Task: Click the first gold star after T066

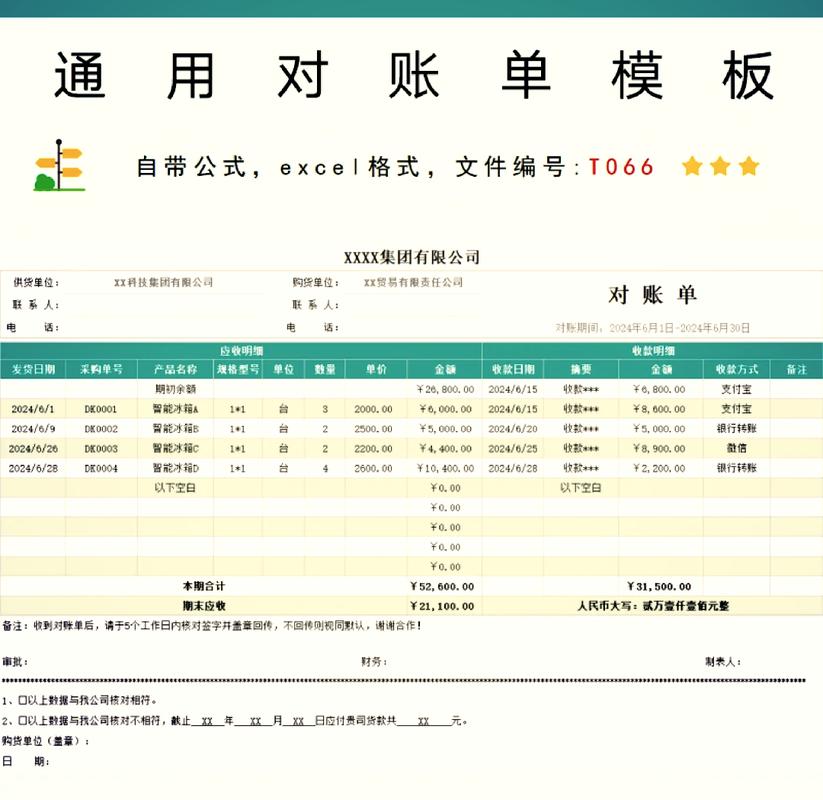Action: [x=692, y=166]
